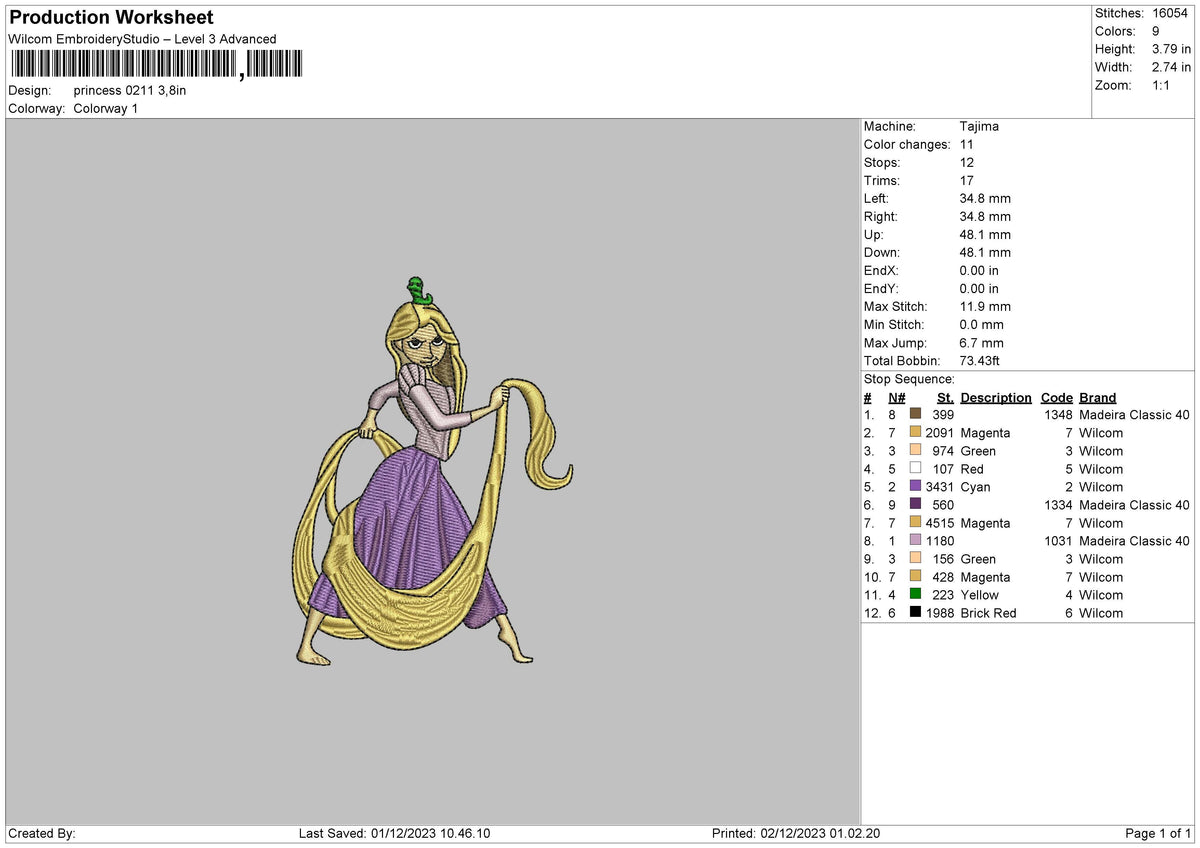Click the embroidered princess design preview
1200x848 pixels.
[432, 470]
